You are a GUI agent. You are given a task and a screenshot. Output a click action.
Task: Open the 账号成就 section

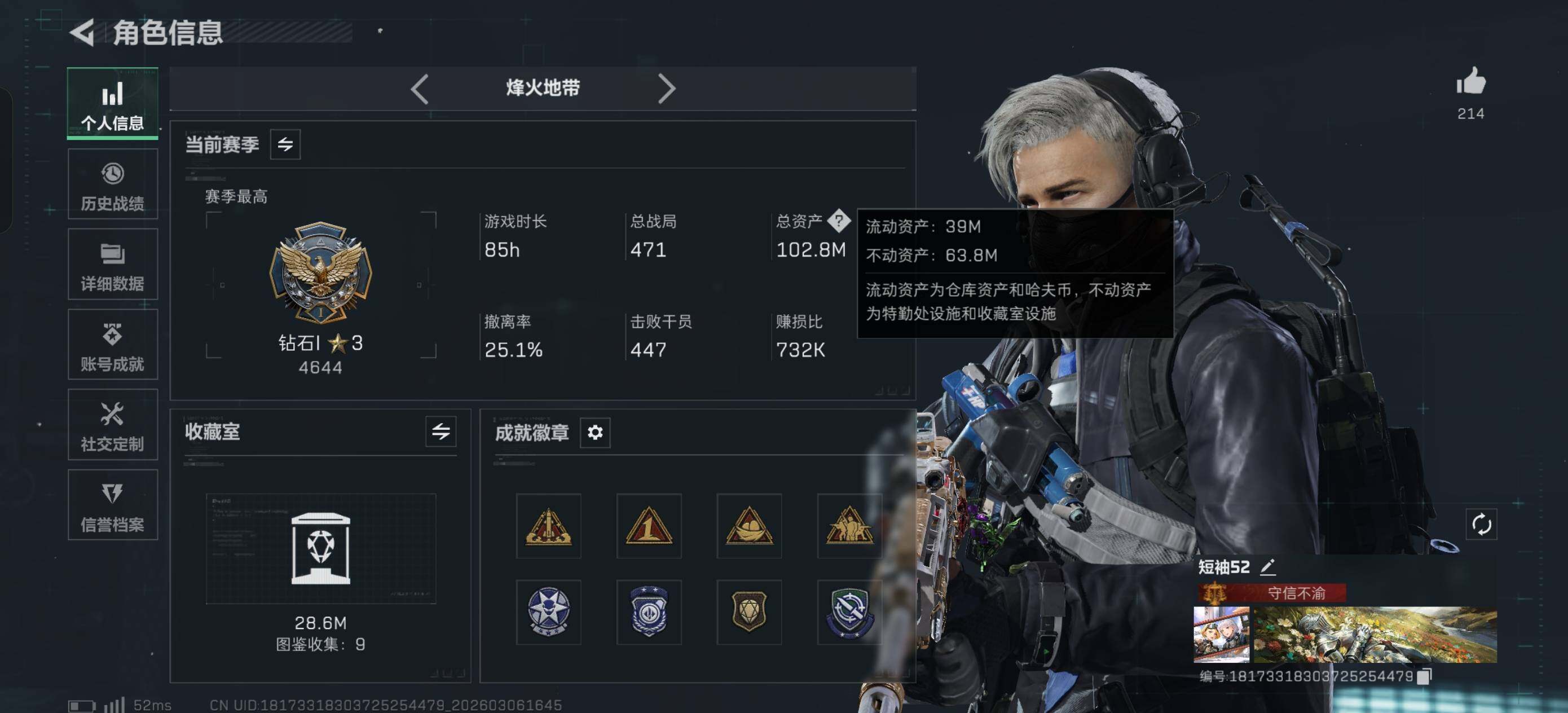click(x=113, y=345)
